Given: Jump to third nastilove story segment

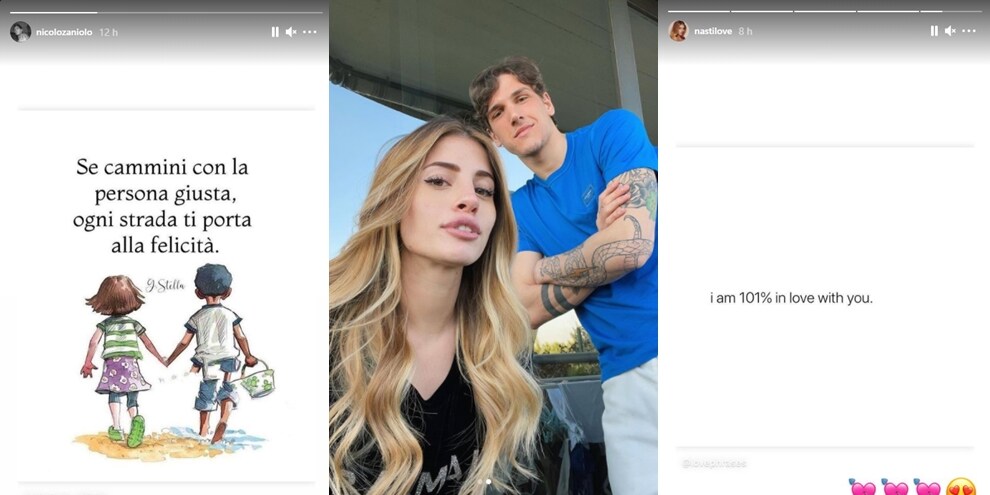Looking at the screenshot, I should (x=825, y=11).
